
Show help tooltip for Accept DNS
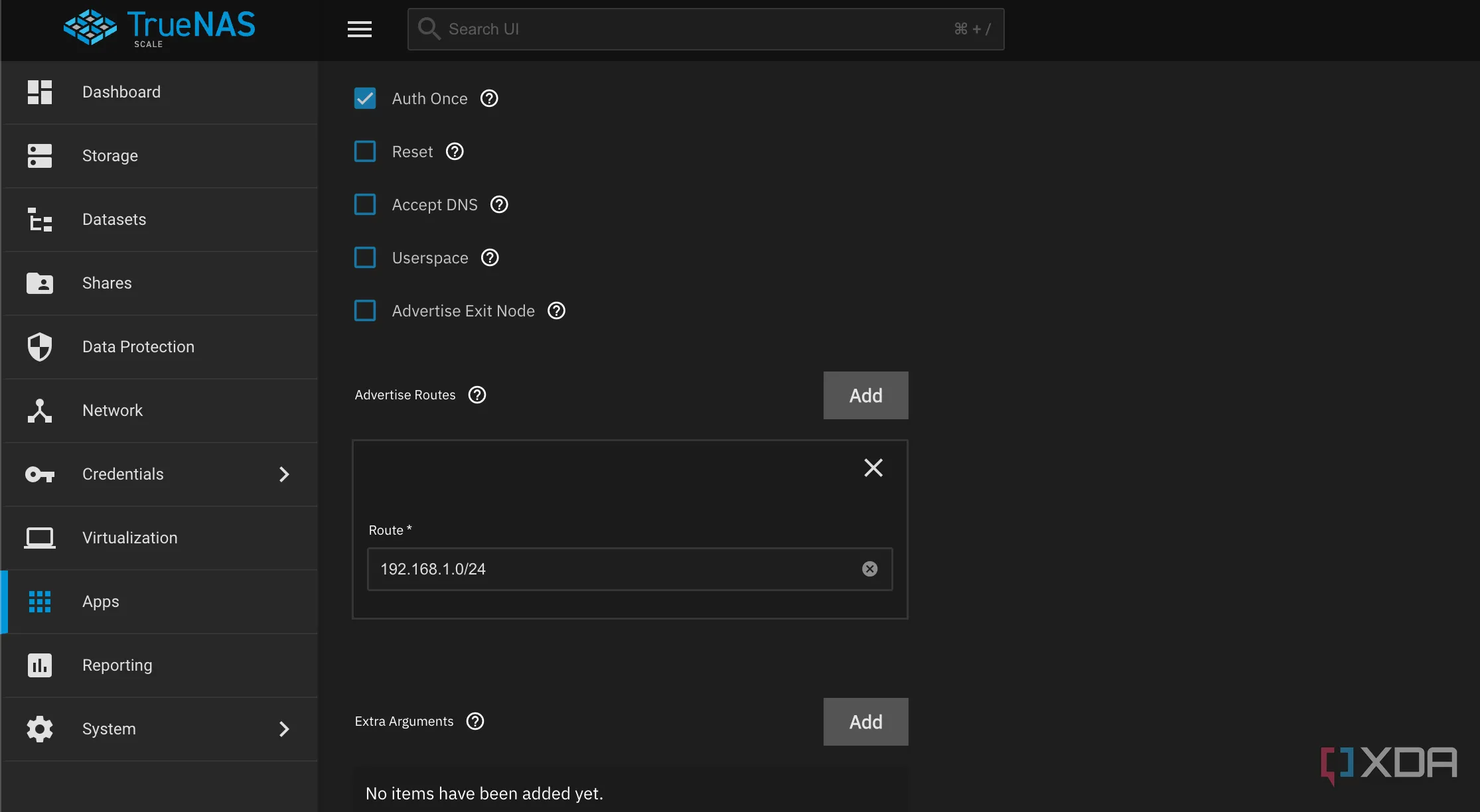point(499,204)
